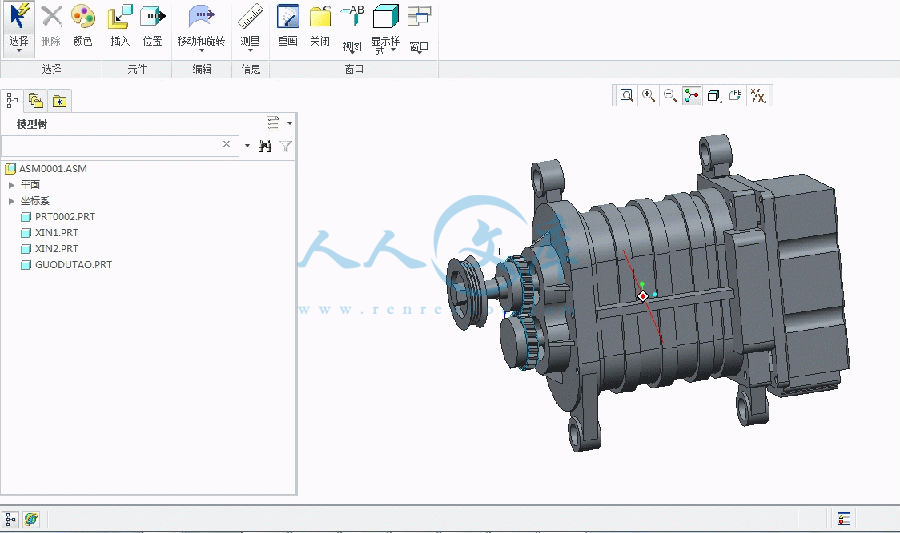Open the dropdown arrow under 选择
Screen dimensions: 900x533
click(19, 51)
